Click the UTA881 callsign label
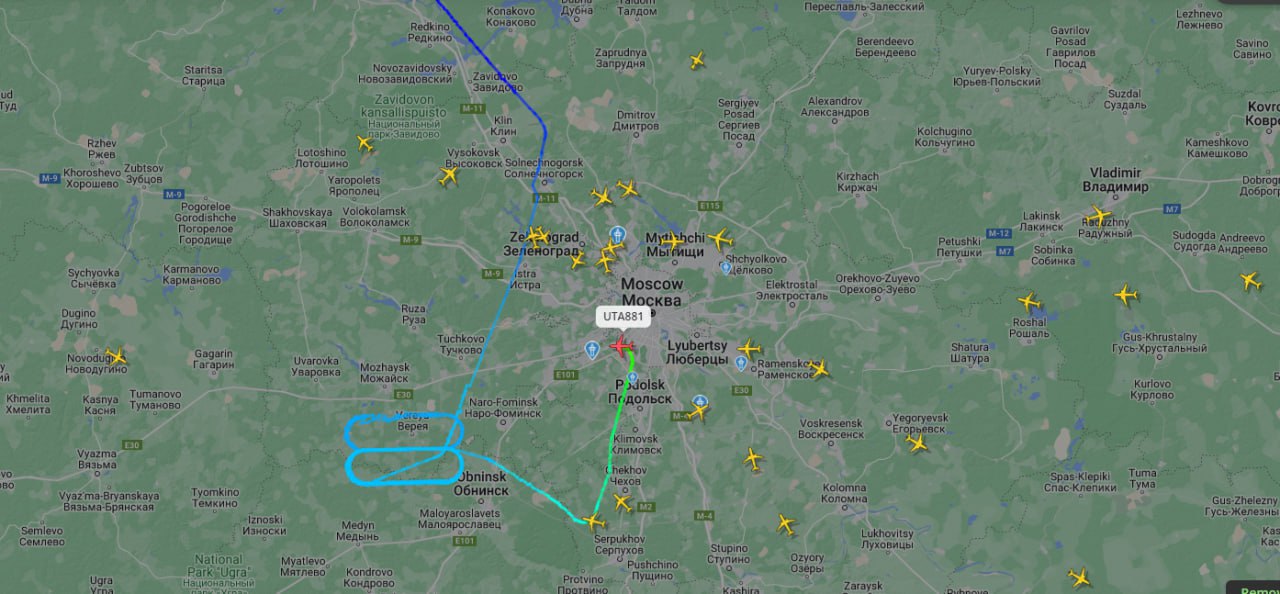Image resolution: width=1280 pixels, height=594 pixels. (624, 317)
